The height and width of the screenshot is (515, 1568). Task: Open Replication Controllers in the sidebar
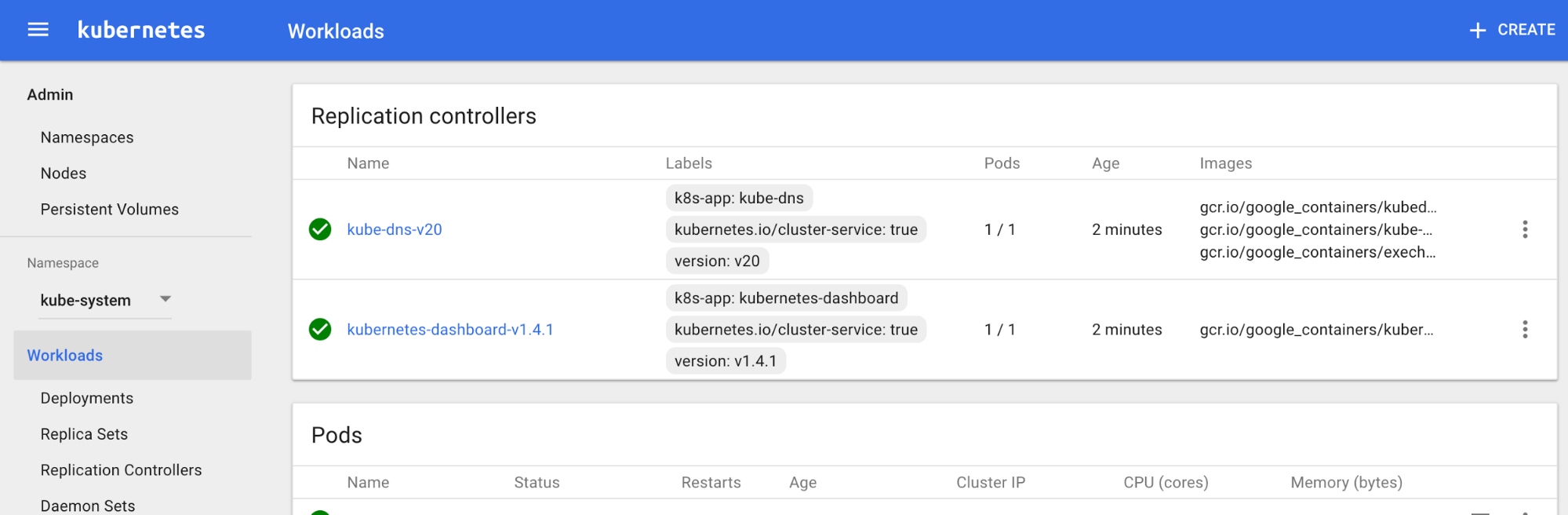122,470
